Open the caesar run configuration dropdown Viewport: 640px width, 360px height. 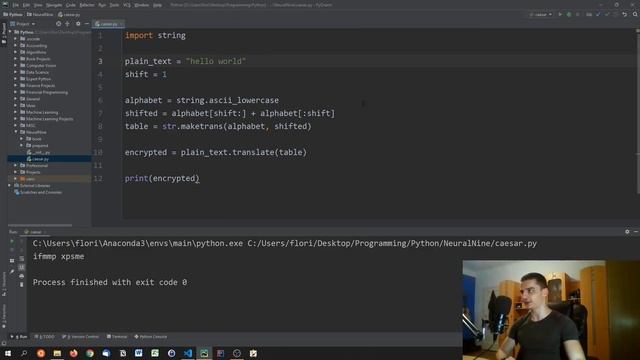[x=541, y=14]
